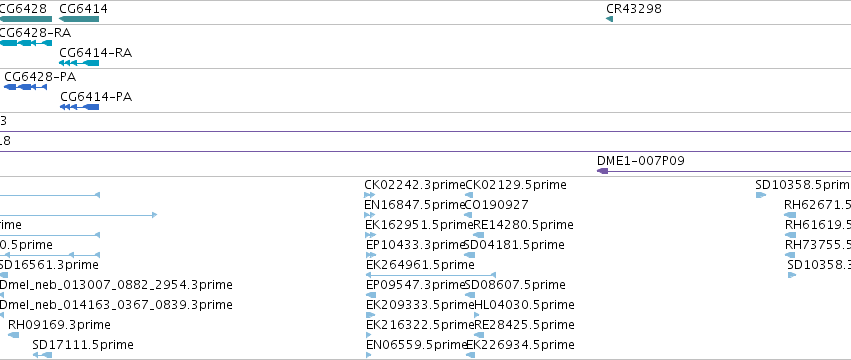Image resolution: width=851 pixels, height=360 pixels.
Task: Open the CK02242.3prime feature label
Action: (x=415, y=185)
